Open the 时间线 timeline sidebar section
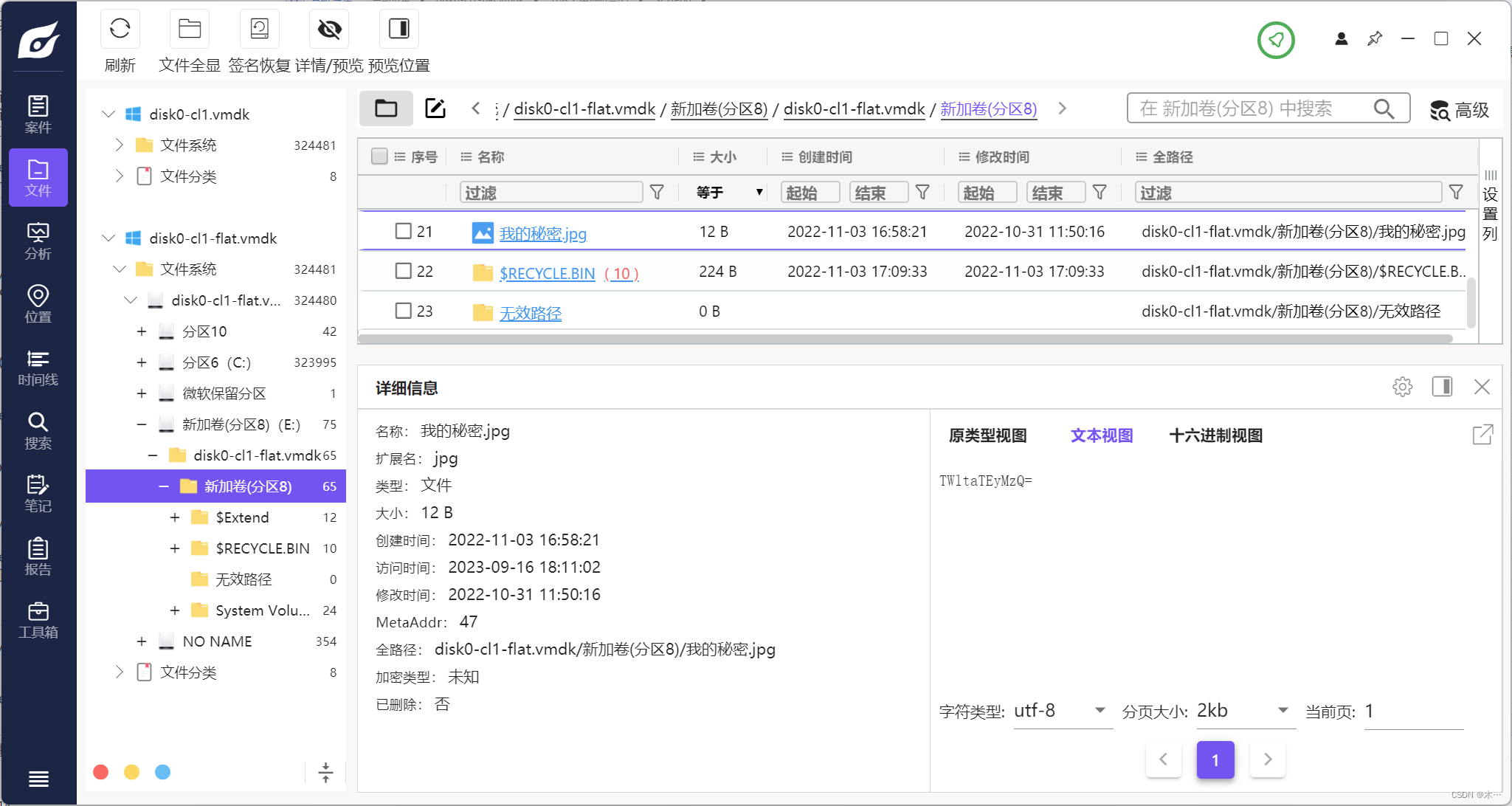1512x806 pixels. tap(38, 368)
